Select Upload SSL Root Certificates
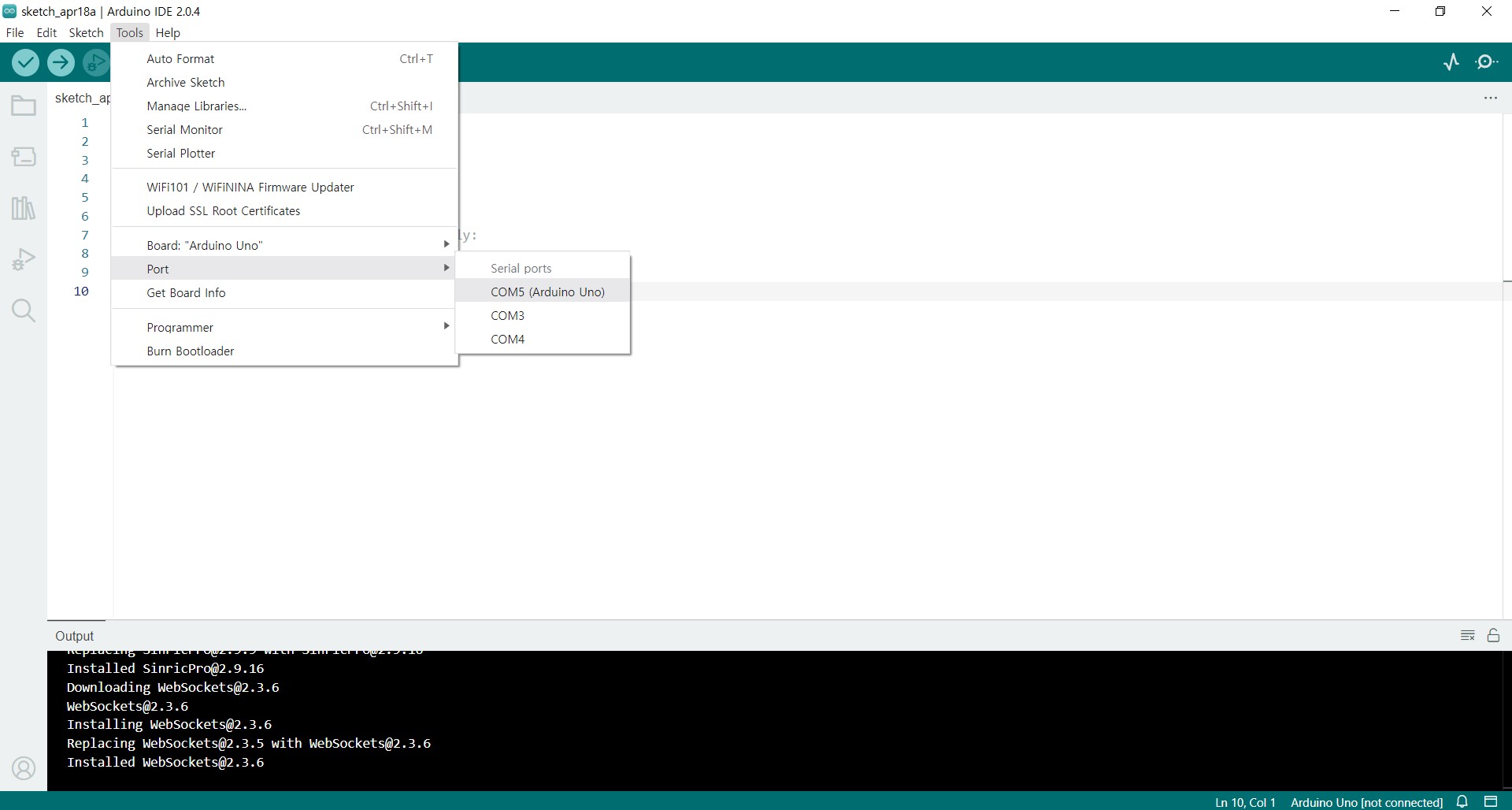1512x810 pixels. tap(284, 210)
